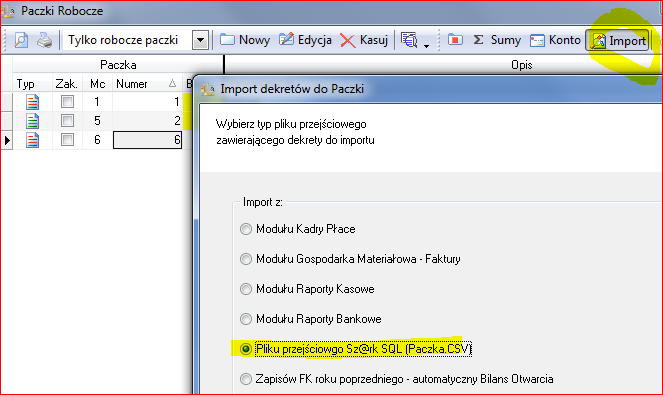Select the Numer cell containing 6
This screenshot has width=663, height=395.
click(x=147, y=140)
